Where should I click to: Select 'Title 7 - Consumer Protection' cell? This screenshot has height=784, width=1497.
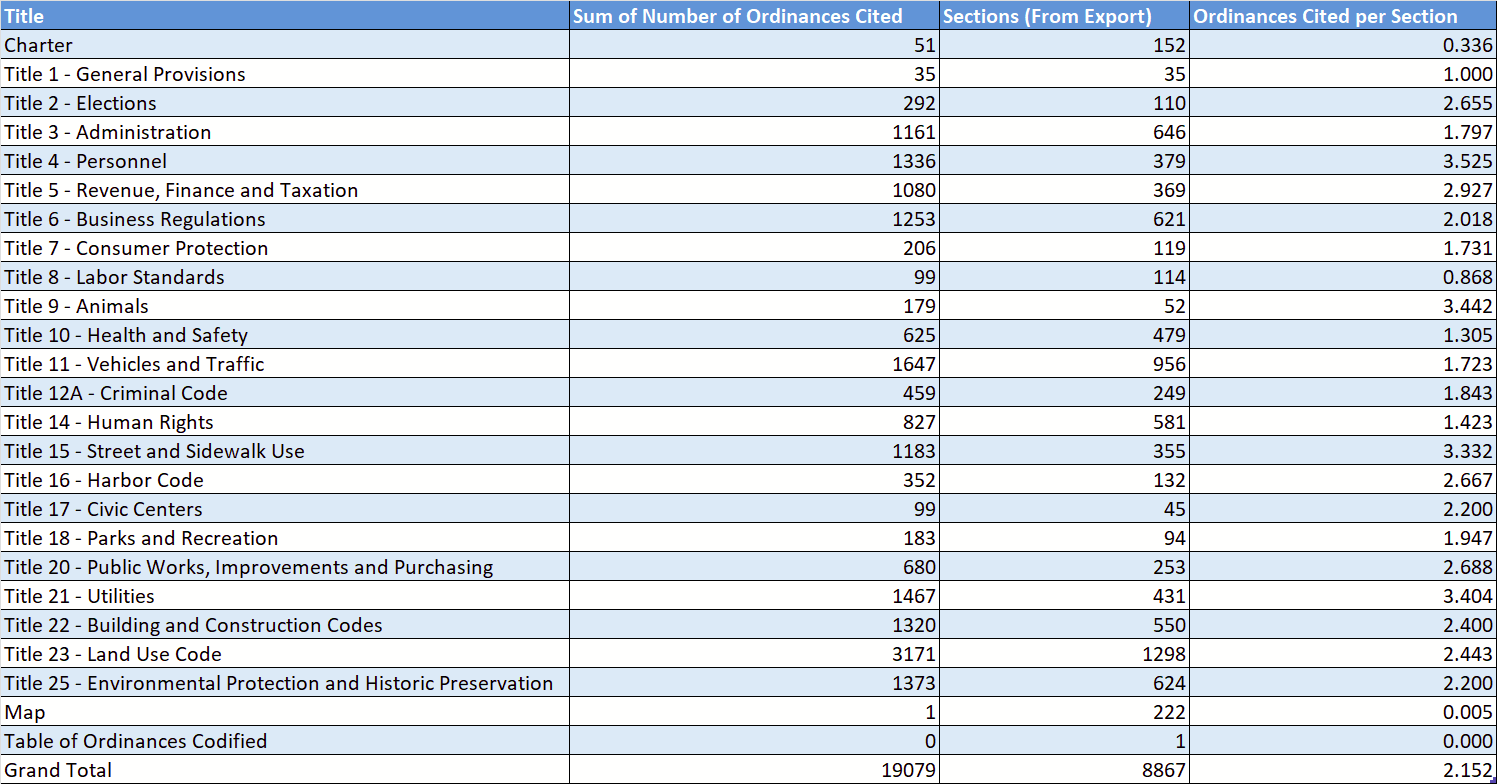(285, 248)
